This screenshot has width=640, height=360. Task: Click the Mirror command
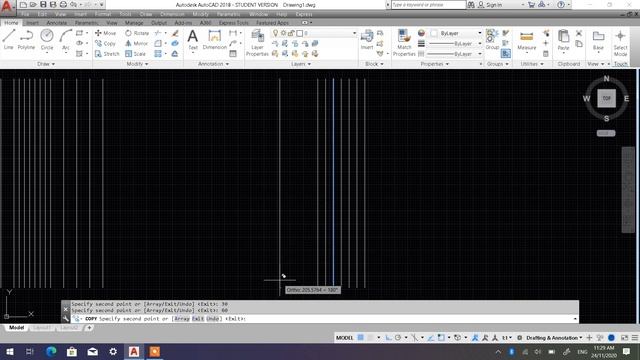tap(136, 43)
